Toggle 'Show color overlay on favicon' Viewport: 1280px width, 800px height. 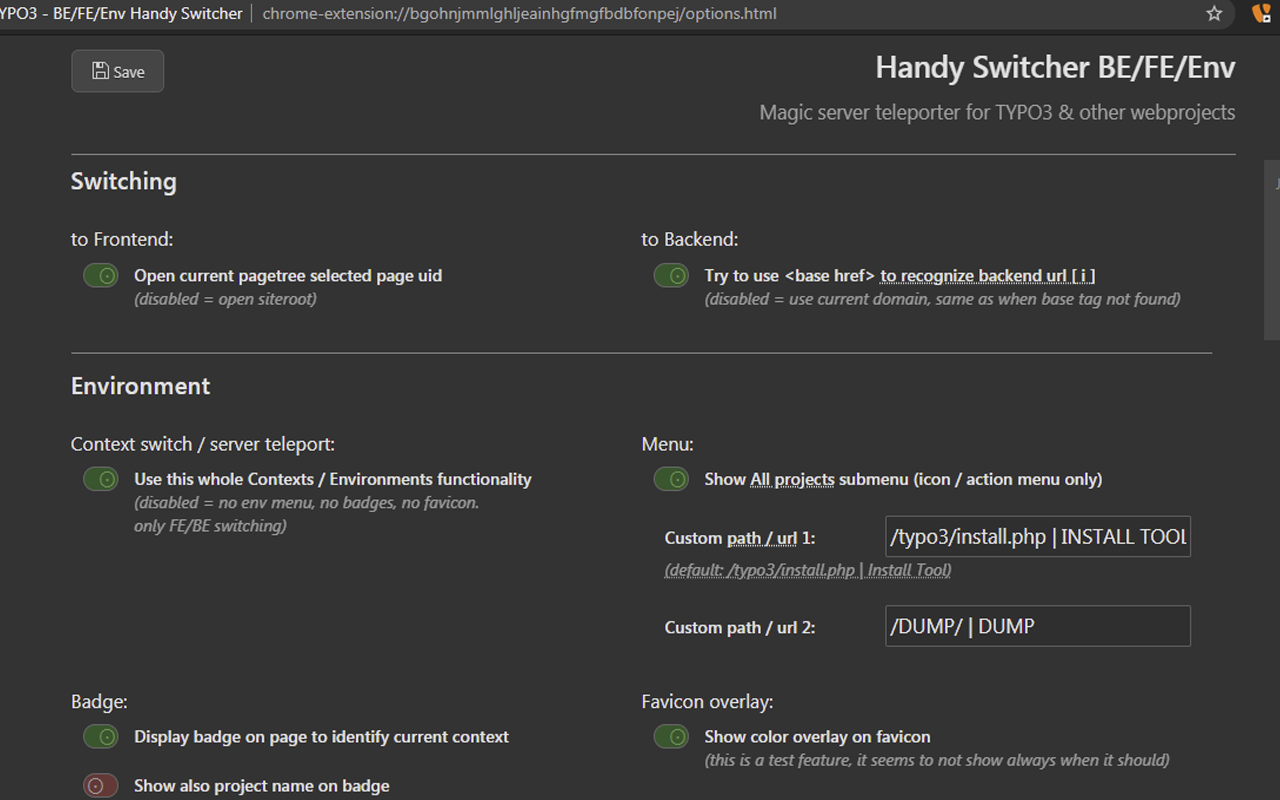671,737
